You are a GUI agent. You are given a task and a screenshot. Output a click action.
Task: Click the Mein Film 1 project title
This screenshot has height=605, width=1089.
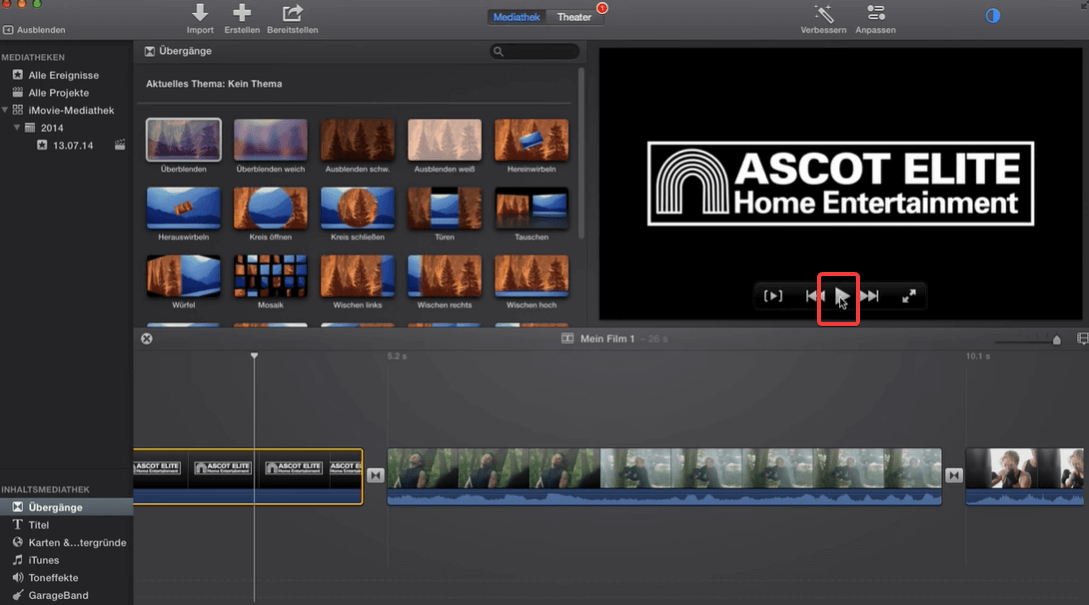tap(608, 339)
